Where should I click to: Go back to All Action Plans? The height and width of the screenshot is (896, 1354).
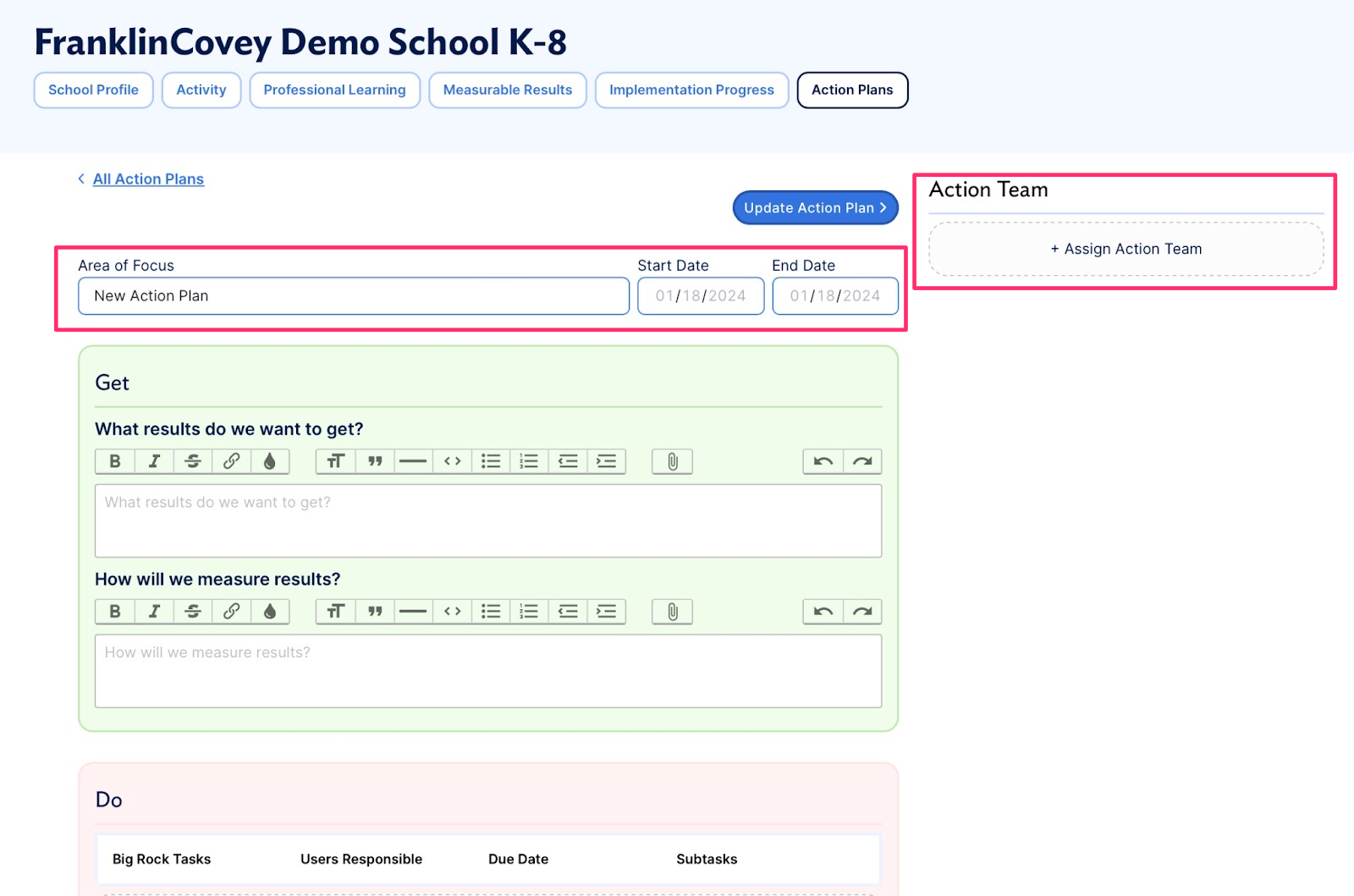(148, 179)
